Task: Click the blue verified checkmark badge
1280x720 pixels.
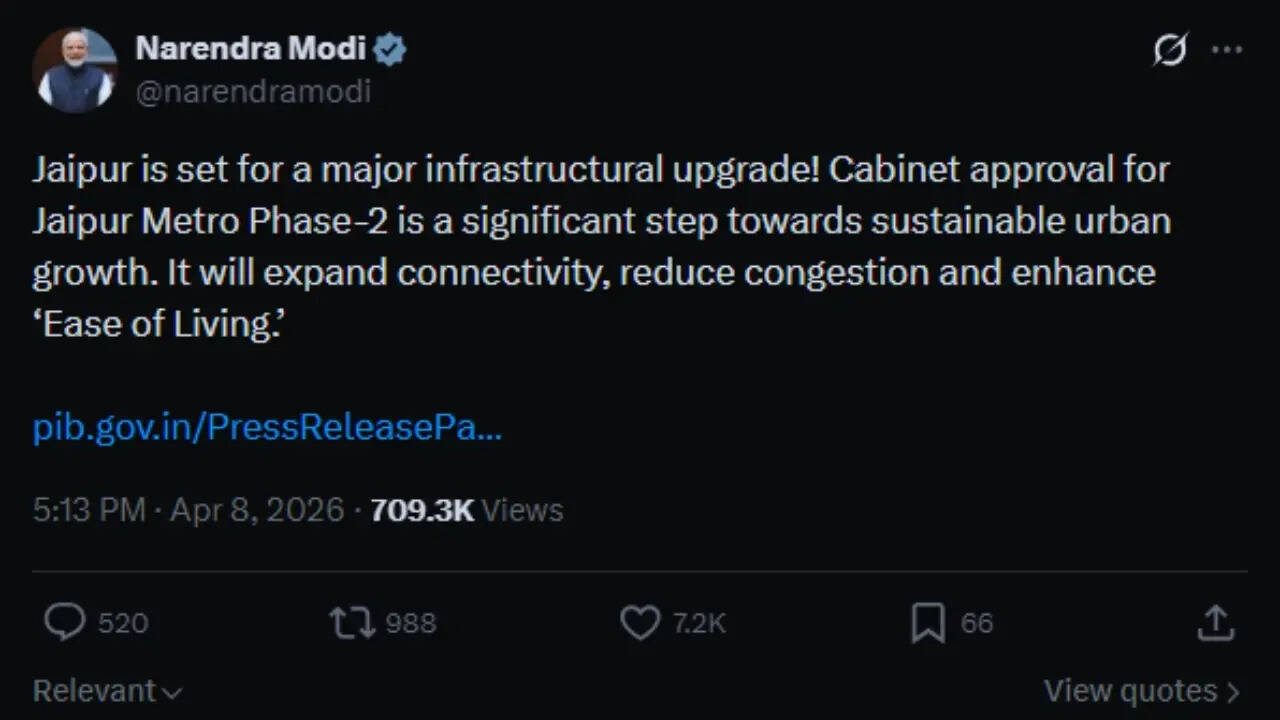Action: [x=389, y=48]
